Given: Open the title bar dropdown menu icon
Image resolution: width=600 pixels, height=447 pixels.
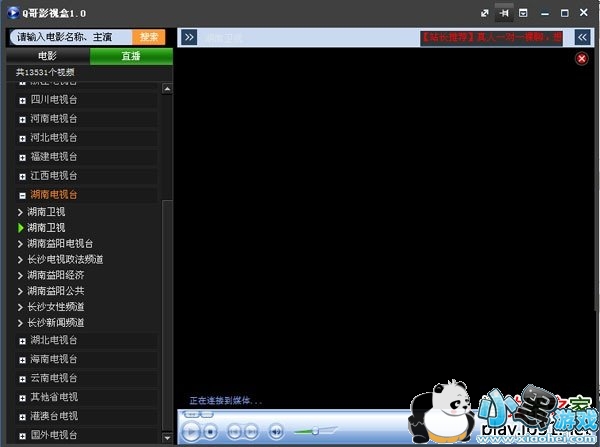Looking at the screenshot, I should pyautogui.click(x=523, y=13).
